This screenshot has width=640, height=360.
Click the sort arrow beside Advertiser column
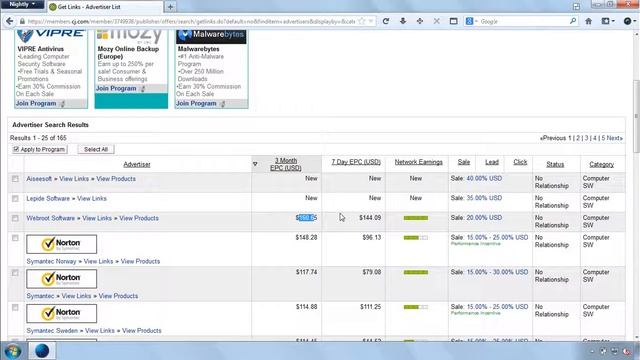(255, 164)
